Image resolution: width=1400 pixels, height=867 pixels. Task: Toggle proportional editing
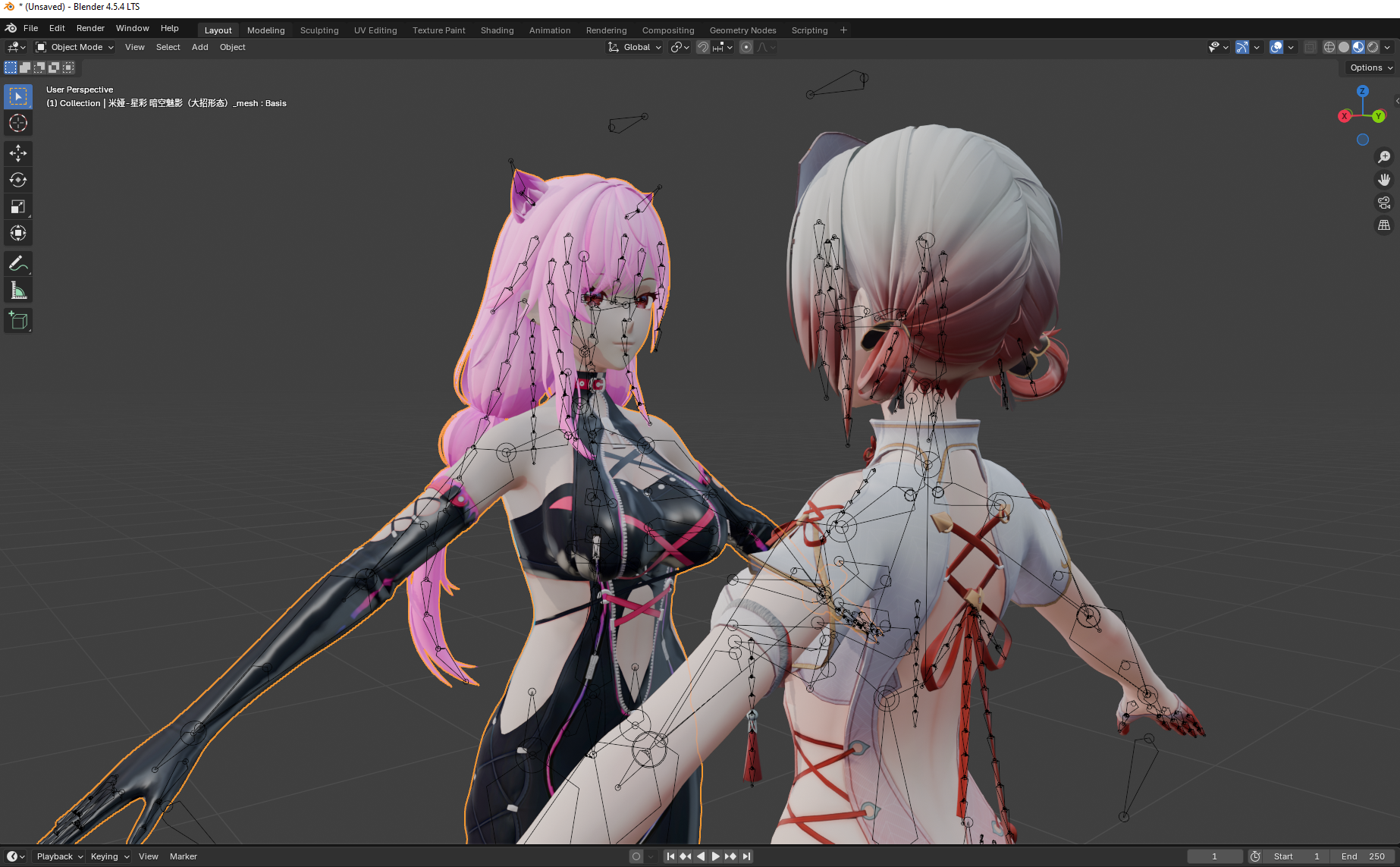(x=746, y=47)
